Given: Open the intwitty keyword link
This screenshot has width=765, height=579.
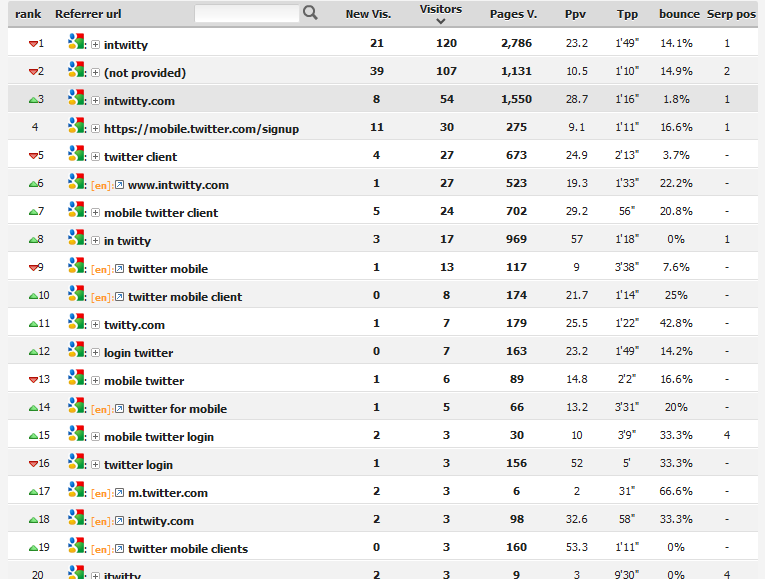Looking at the screenshot, I should pos(126,45).
